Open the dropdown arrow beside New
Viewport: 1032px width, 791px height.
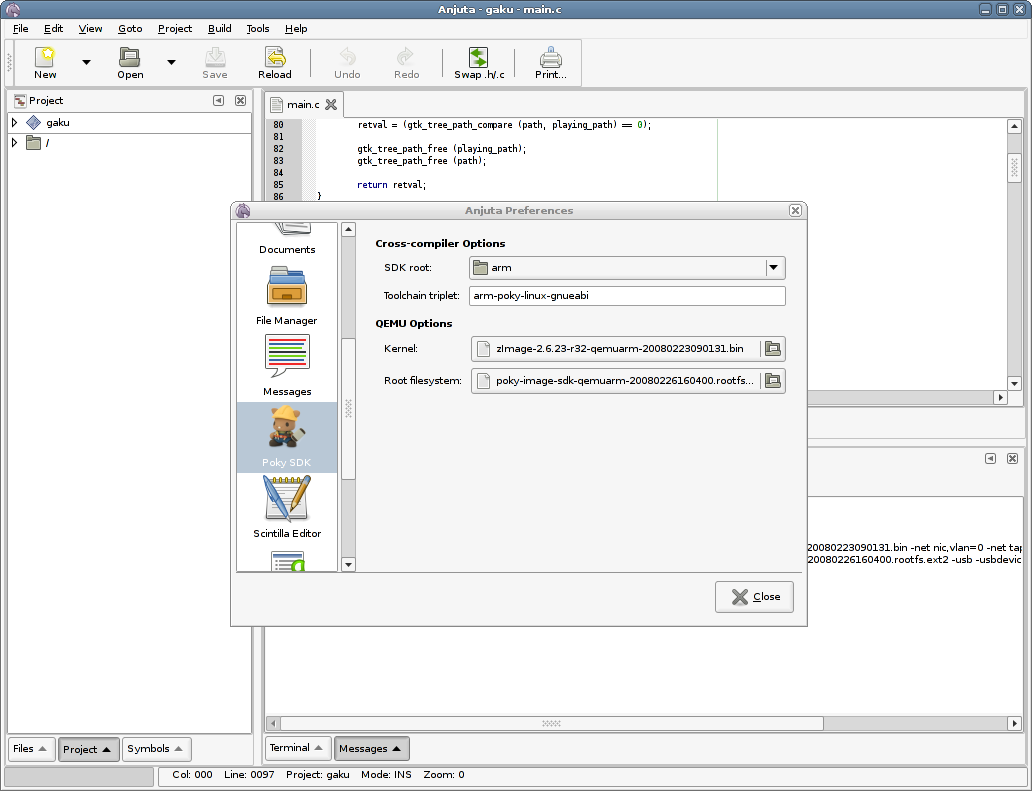click(86, 62)
